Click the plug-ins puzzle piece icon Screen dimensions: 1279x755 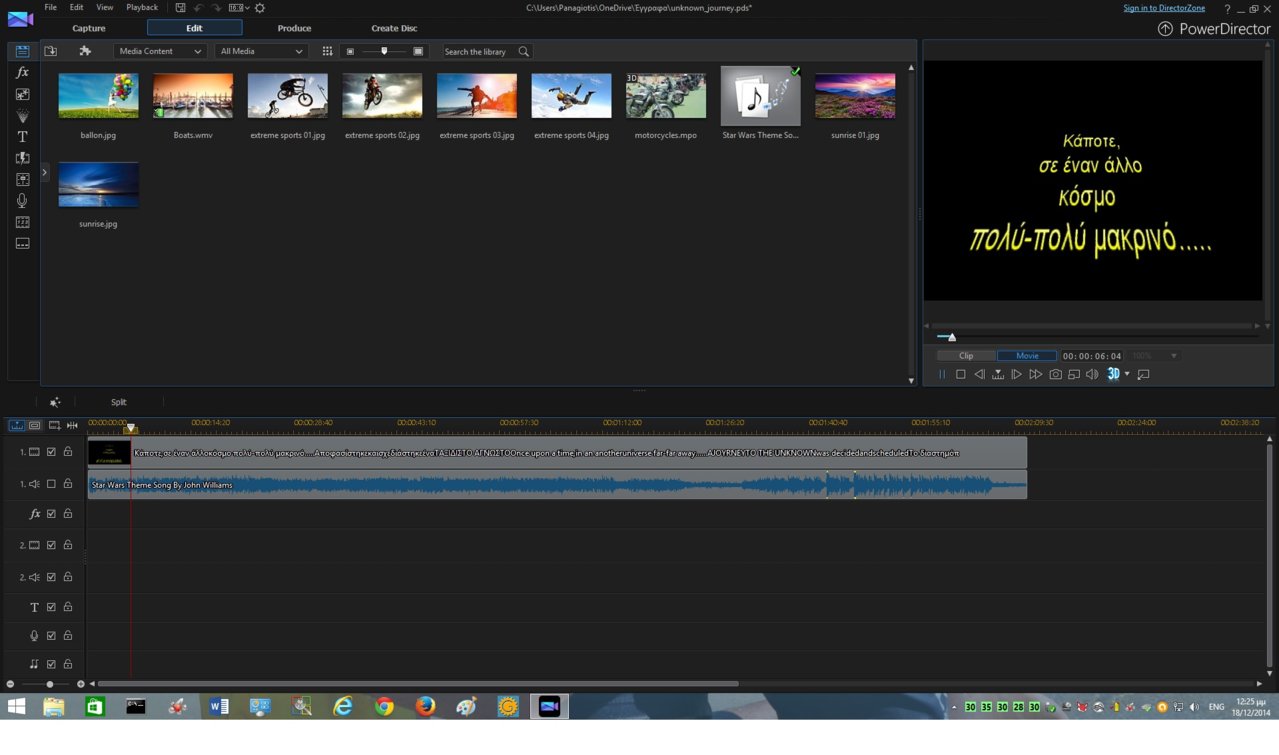click(x=85, y=51)
